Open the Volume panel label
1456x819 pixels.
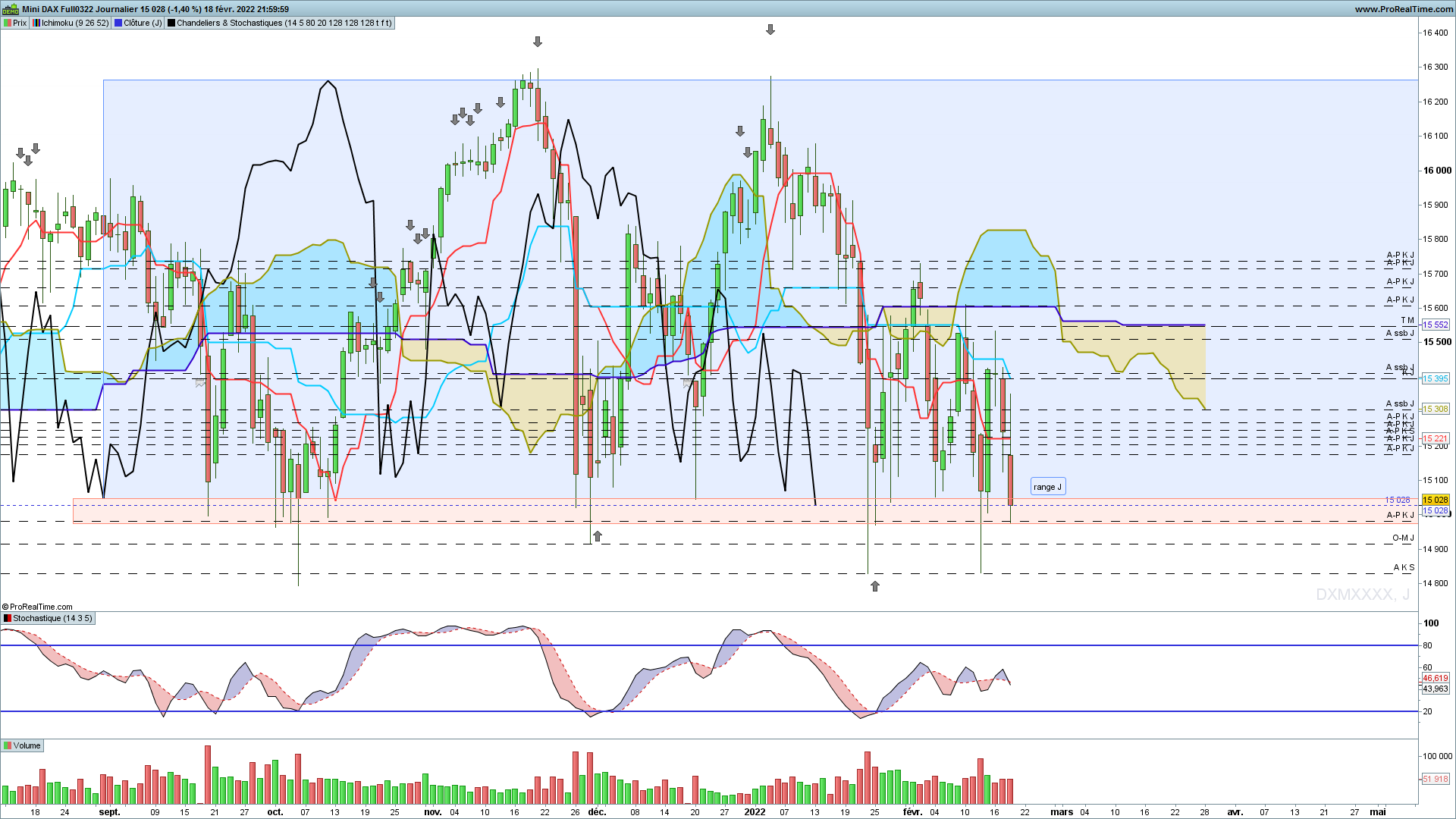(x=22, y=745)
